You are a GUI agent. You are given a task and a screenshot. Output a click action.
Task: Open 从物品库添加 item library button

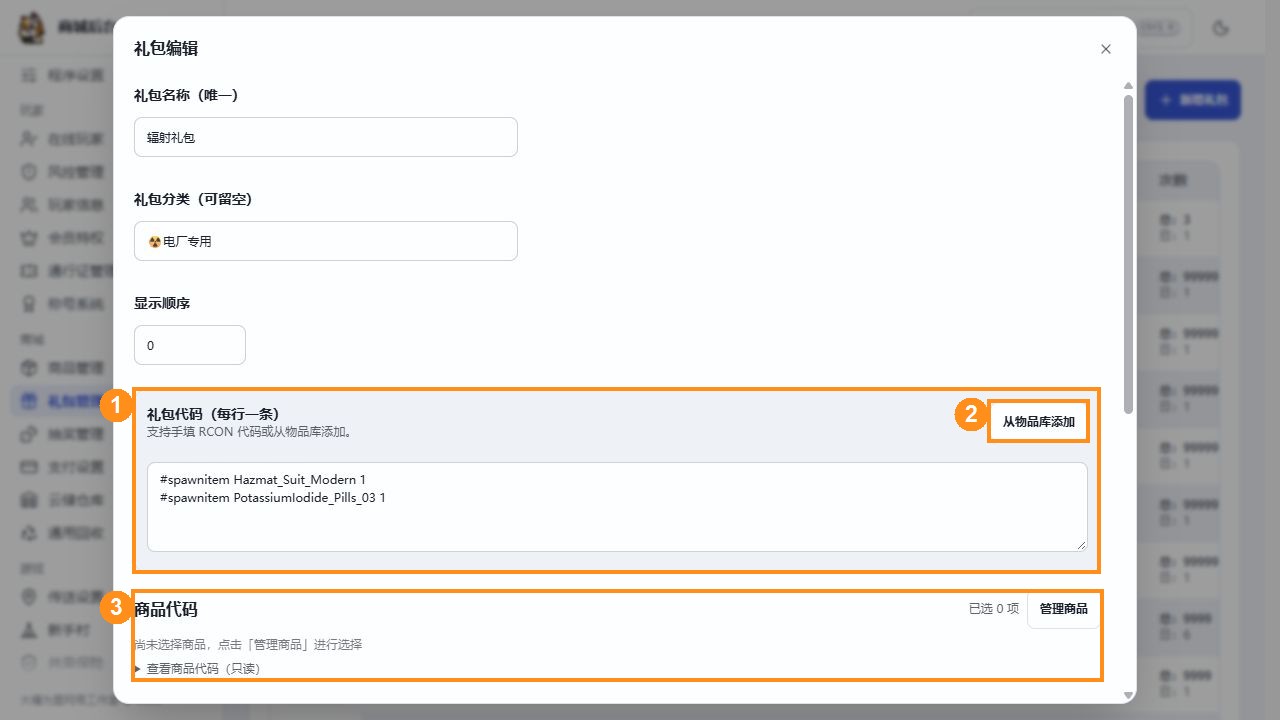(x=1038, y=422)
